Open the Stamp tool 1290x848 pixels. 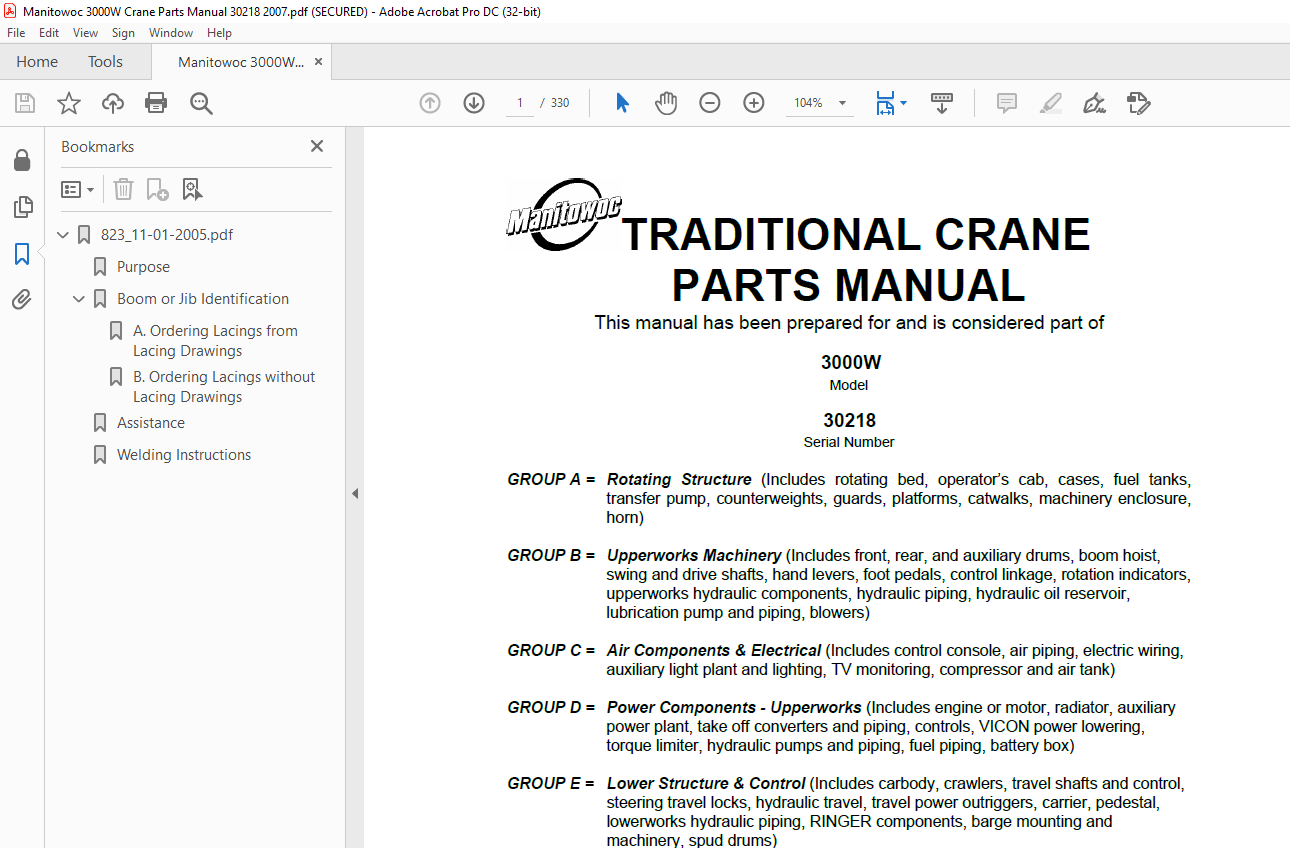(1138, 103)
